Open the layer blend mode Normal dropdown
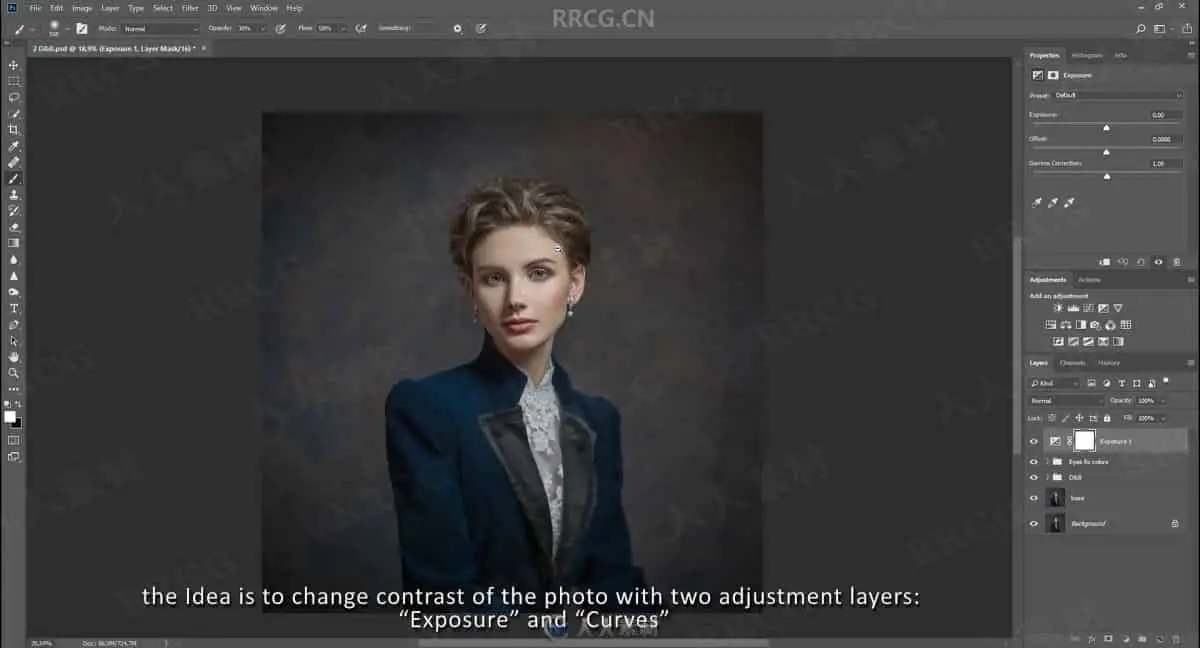This screenshot has width=1200, height=648. tap(1067, 400)
